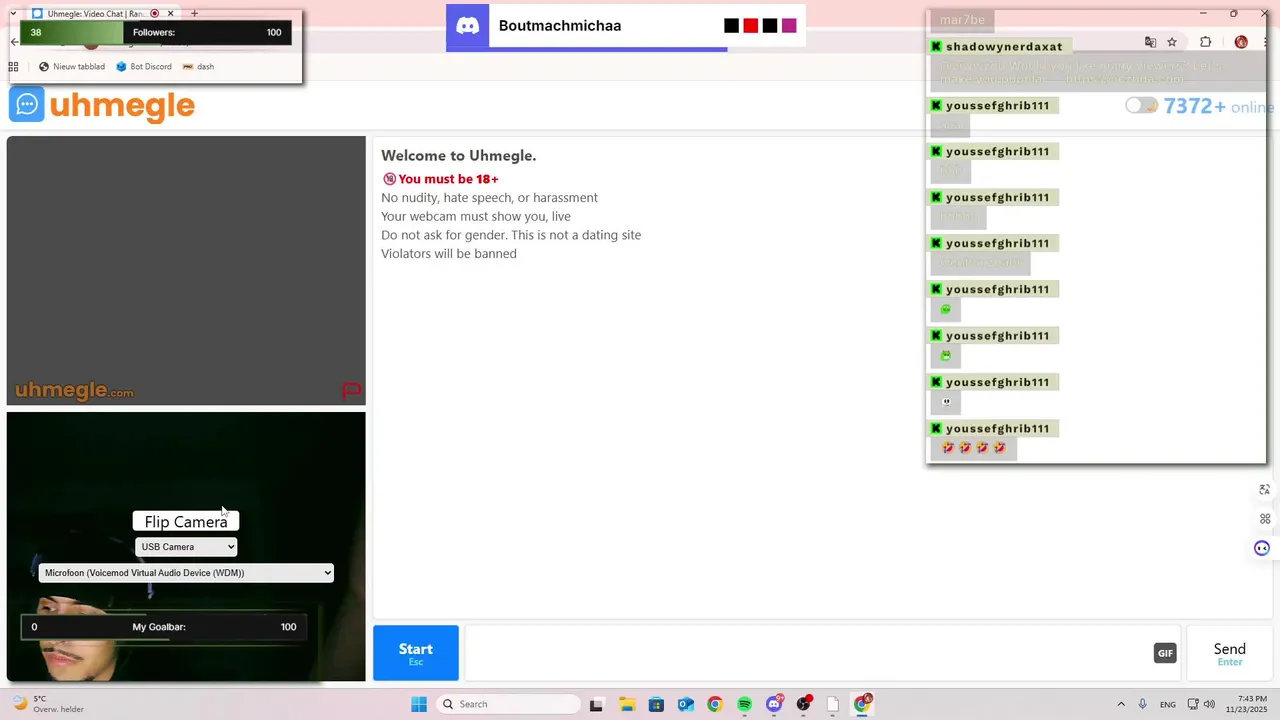The height and width of the screenshot is (720, 1280).
Task: Open Spotify from the taskbar
Action: pyautogui.click(x=744, y=704)
